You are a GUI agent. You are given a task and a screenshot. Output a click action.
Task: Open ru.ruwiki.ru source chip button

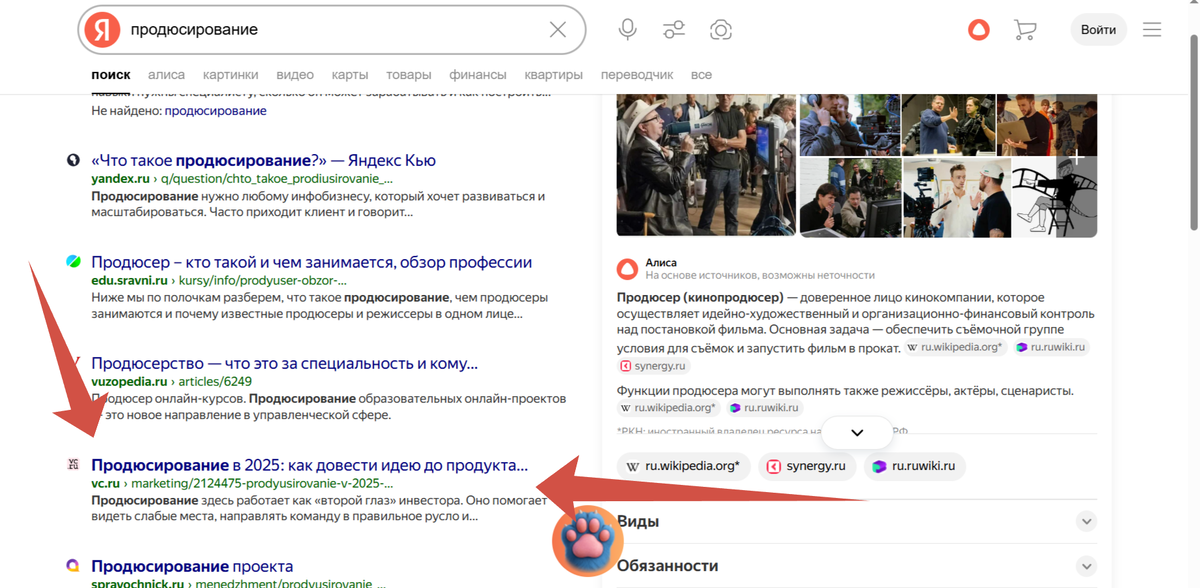click(x=914, y=466)
